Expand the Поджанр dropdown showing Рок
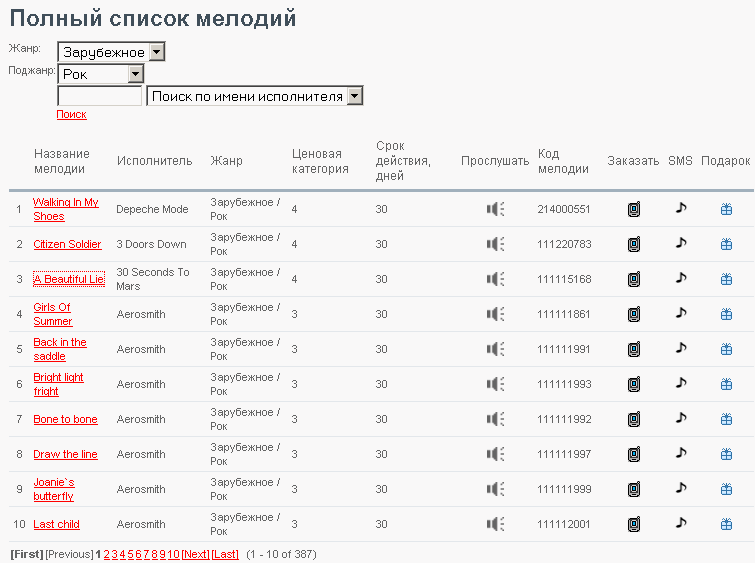 click(100, 74)
